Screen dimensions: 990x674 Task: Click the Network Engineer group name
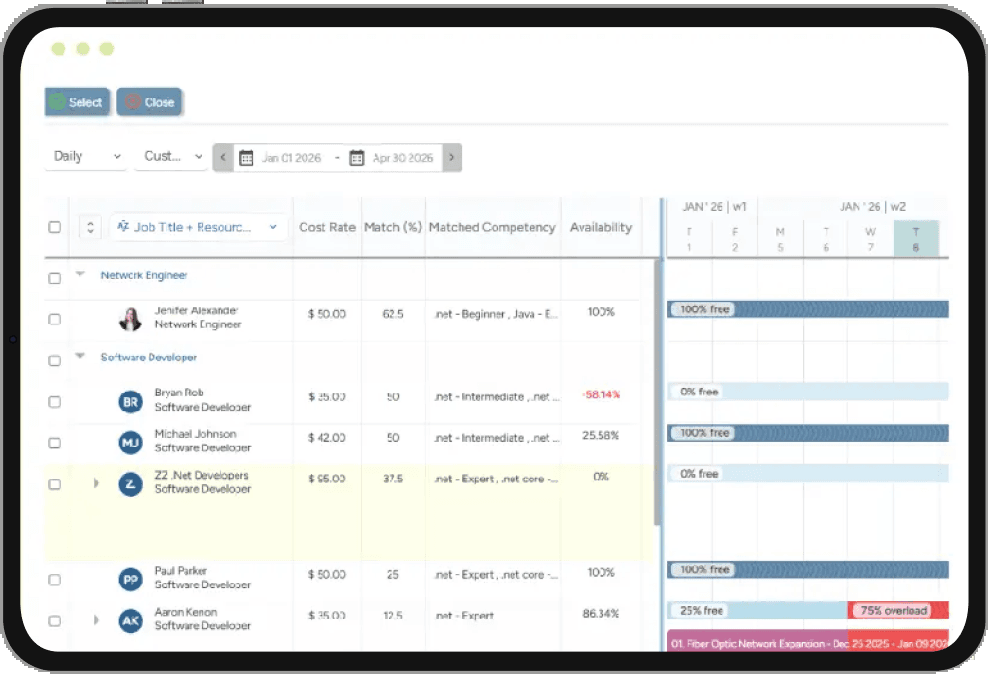[x=144, y=275]
